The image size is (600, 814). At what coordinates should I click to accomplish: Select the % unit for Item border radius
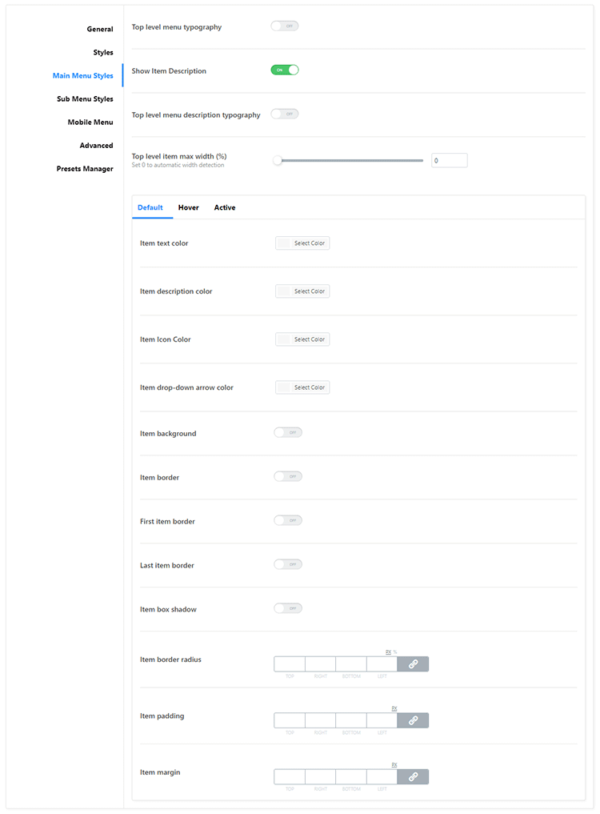[x=395, y=652]
